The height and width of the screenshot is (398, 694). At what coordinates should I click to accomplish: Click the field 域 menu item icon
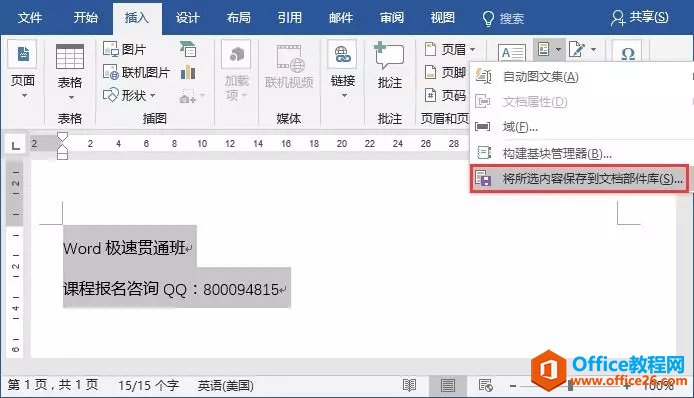point(482,127)
